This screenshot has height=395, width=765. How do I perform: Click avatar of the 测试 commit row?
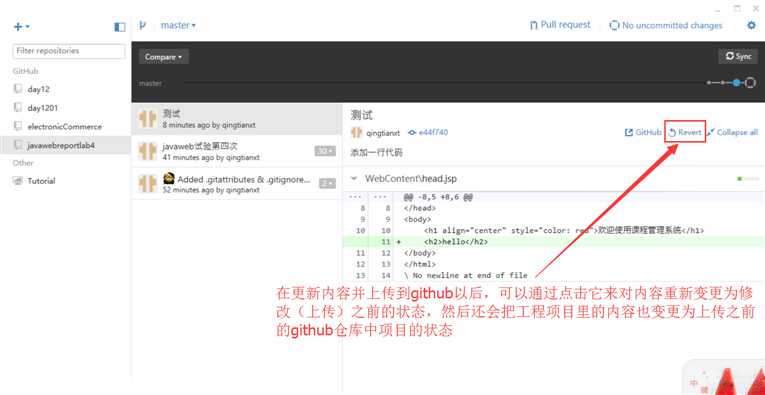click(x=147, y=119)
